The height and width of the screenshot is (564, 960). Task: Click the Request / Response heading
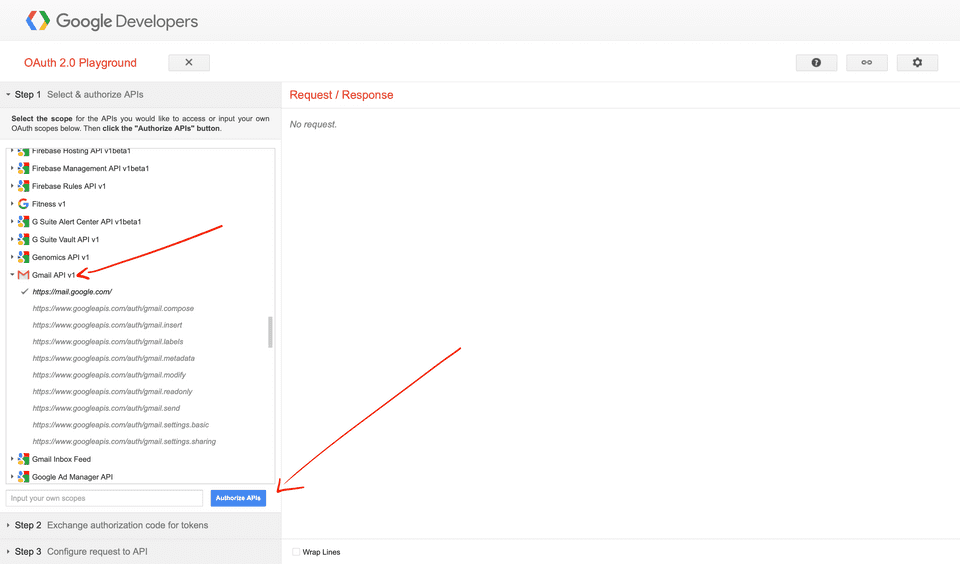coord(341,95)
